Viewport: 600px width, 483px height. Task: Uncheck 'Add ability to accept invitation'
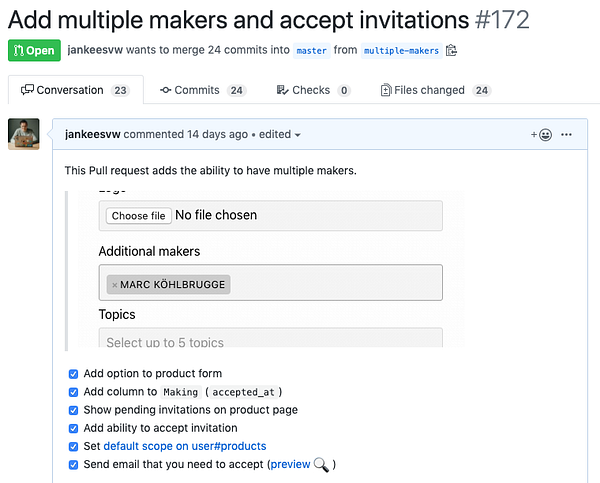pos(73,428)
